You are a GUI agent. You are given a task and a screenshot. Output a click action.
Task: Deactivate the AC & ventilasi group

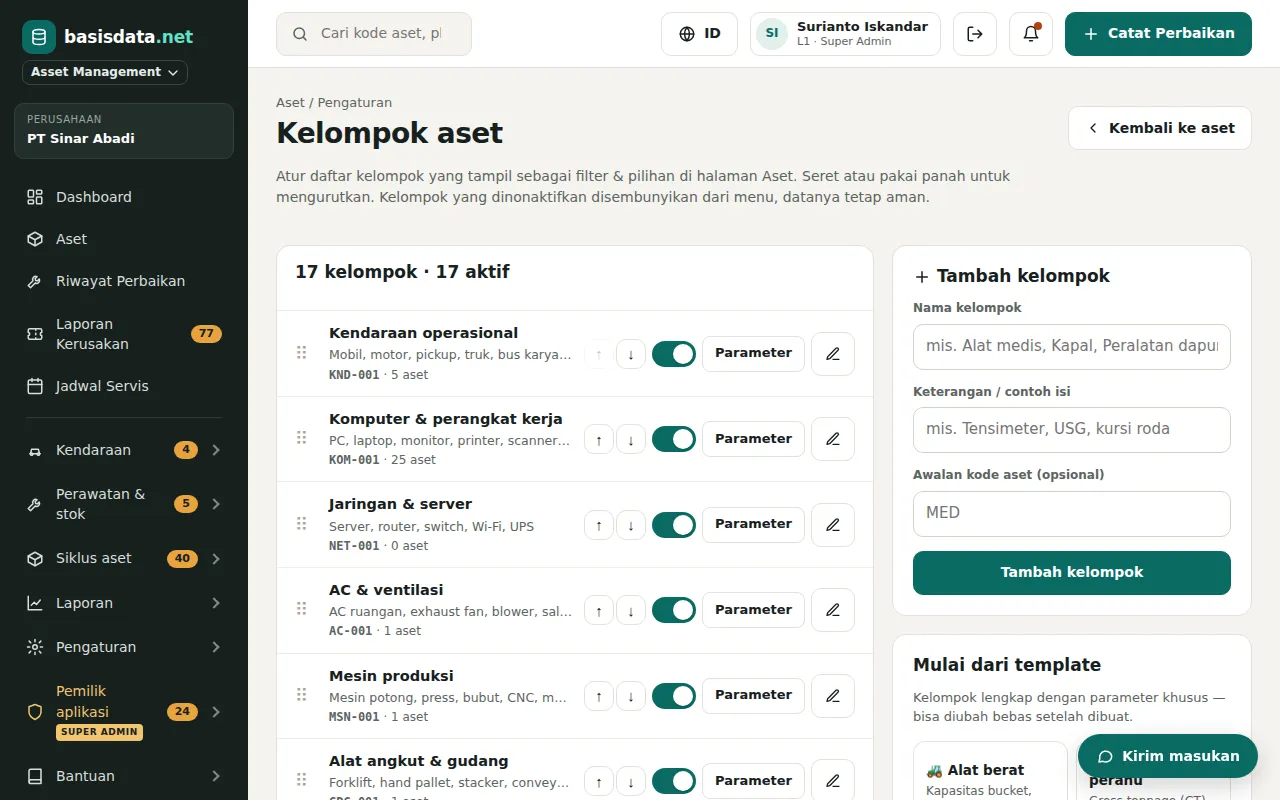click(674, 610)
